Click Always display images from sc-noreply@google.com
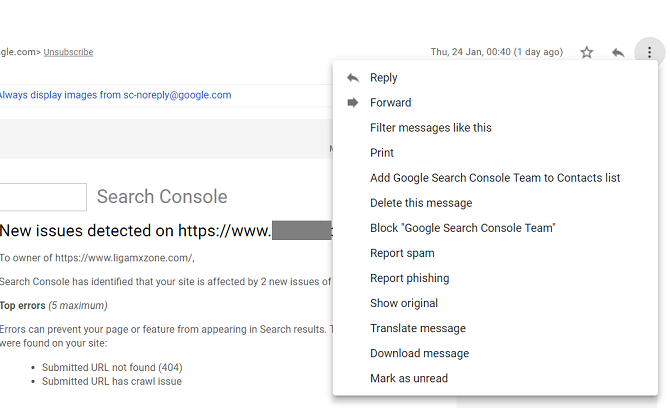This screenshot has width=670, height=408. click(x=115, y=95)
